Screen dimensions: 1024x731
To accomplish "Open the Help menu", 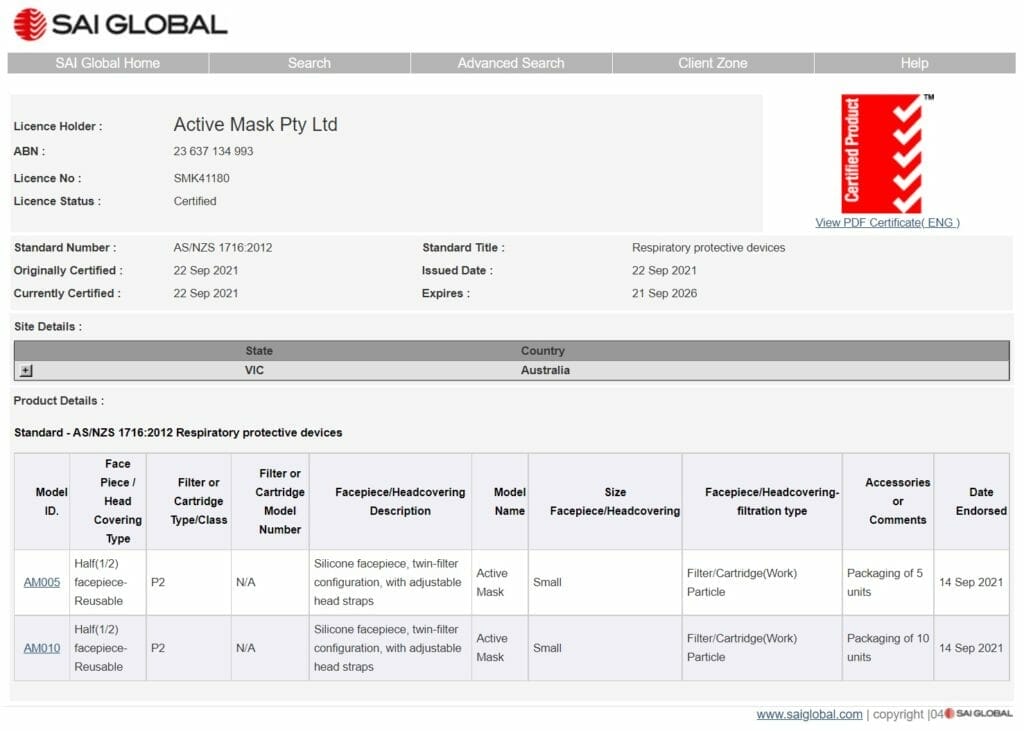I will coord(914,63).
